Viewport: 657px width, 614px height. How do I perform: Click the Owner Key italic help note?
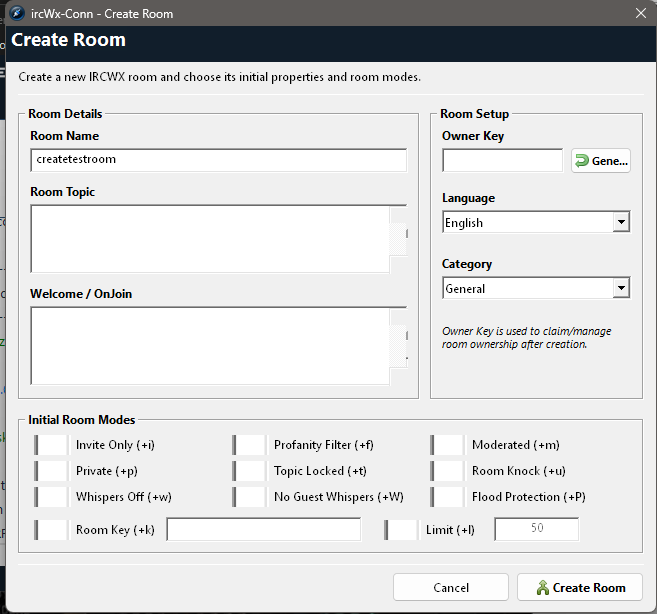(526, 337)
